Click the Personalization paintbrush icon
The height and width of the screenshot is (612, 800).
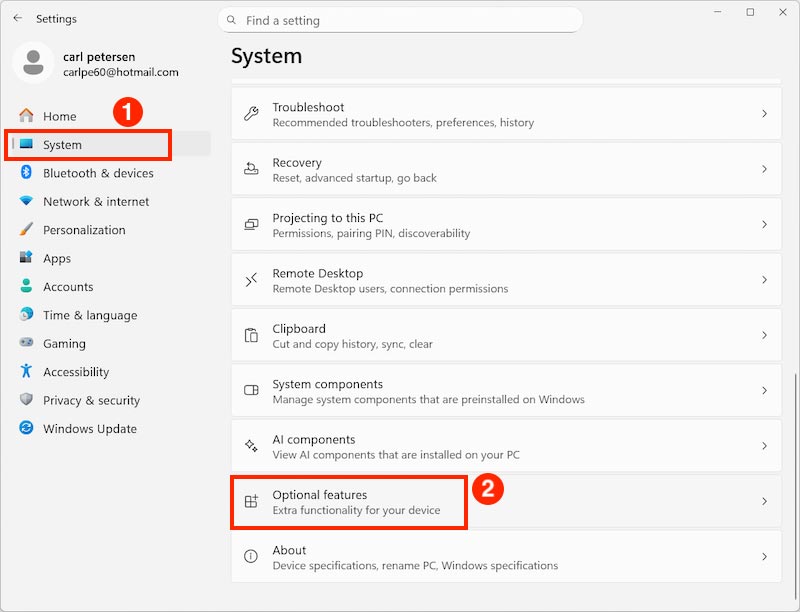[x=26, y=230]
